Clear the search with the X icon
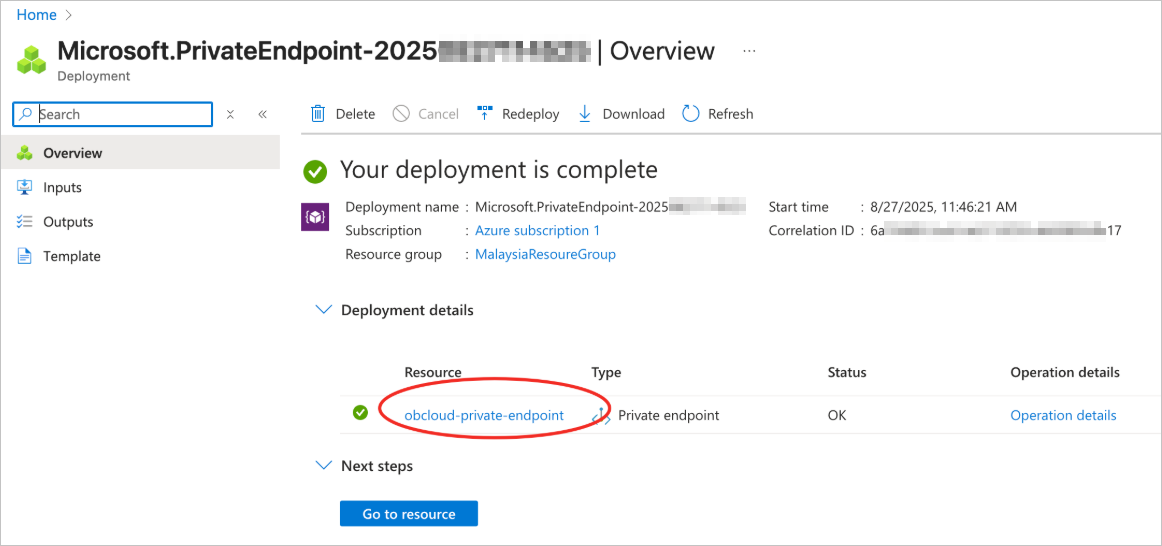This screenshot has height=546, width=1162. click(230, 114)
